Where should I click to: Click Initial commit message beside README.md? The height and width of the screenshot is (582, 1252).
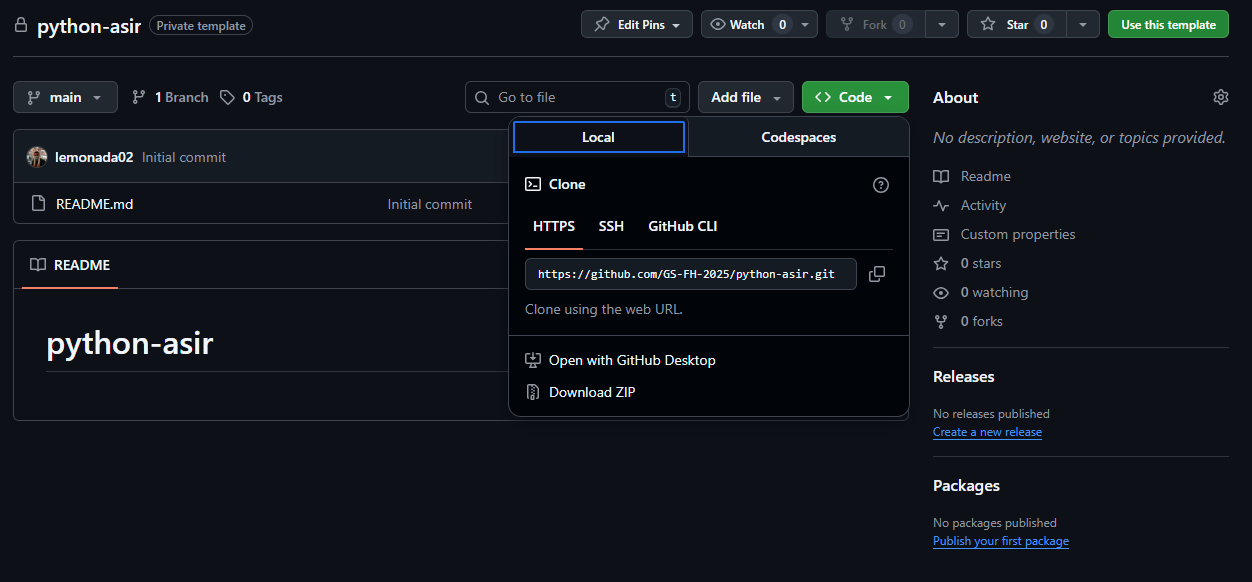[430, 204]
